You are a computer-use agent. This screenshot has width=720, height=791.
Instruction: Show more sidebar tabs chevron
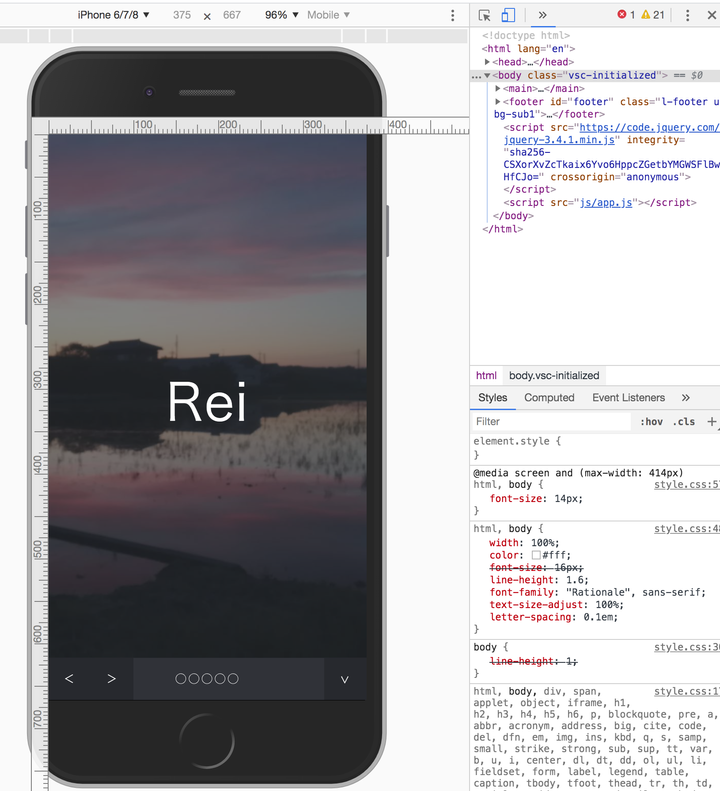[685, 398]
